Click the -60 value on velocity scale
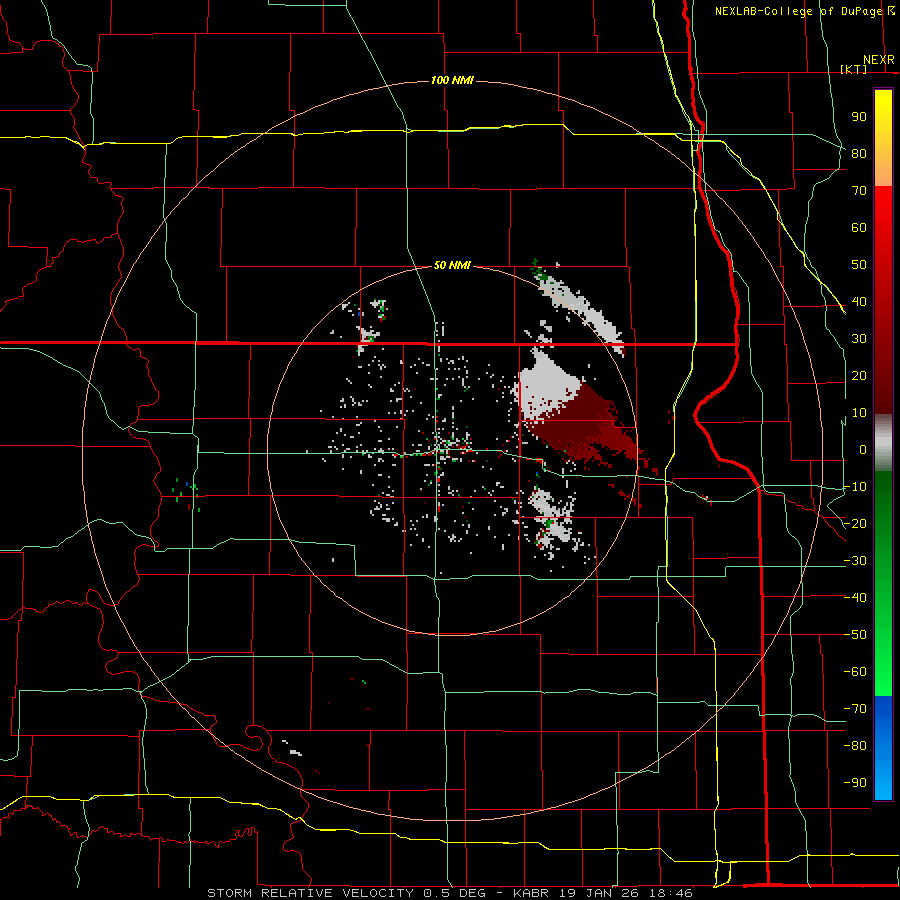Image resolution: width=900 pixels, height=900 pixels. point(855,672)
